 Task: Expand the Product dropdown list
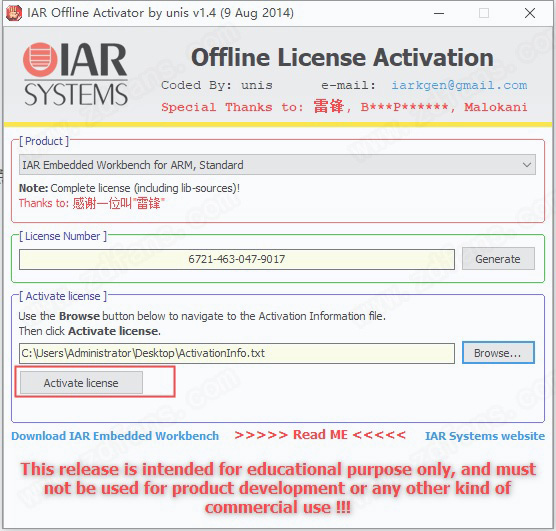click(527, 165)
